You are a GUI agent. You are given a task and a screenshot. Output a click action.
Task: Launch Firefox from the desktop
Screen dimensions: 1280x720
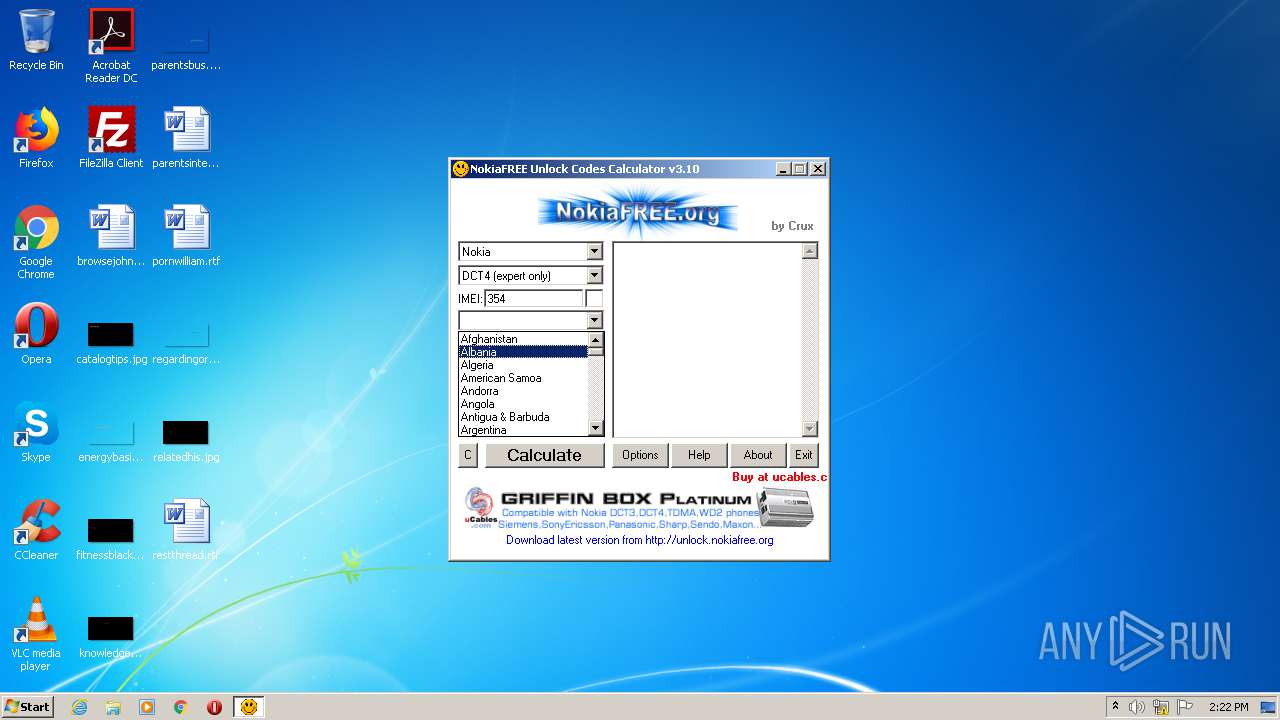coord(36,138)
